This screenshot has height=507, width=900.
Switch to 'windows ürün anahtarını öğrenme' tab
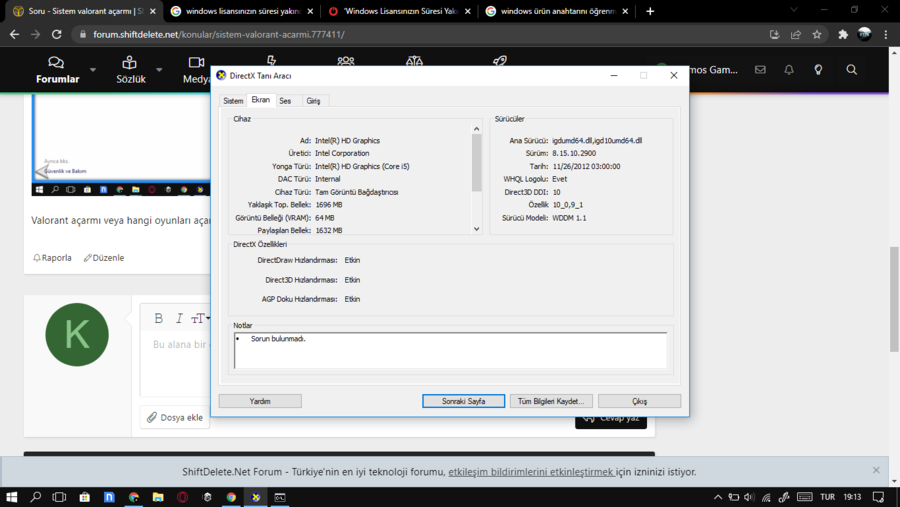557,11
